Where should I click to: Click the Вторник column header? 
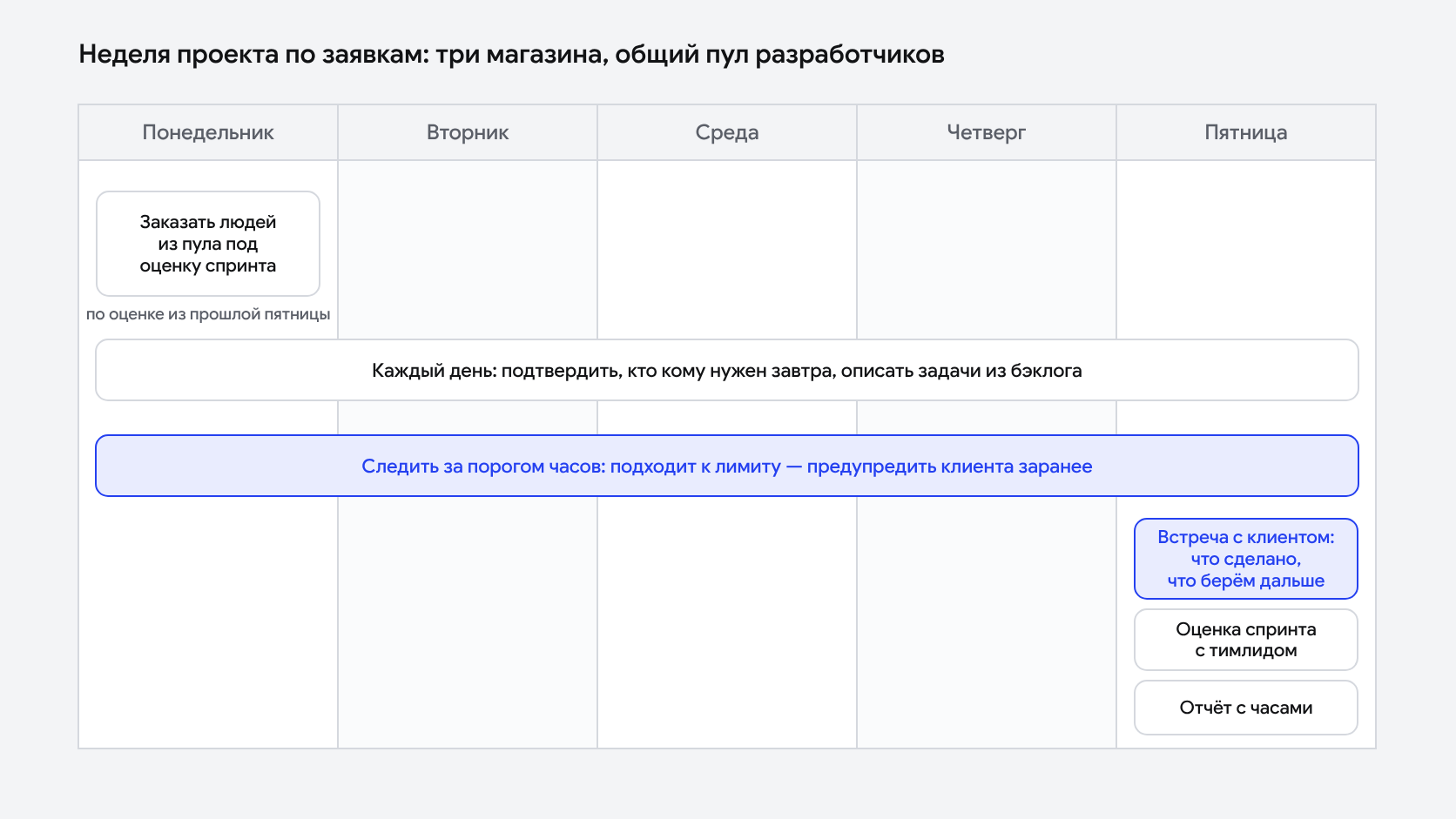[468, 132]
